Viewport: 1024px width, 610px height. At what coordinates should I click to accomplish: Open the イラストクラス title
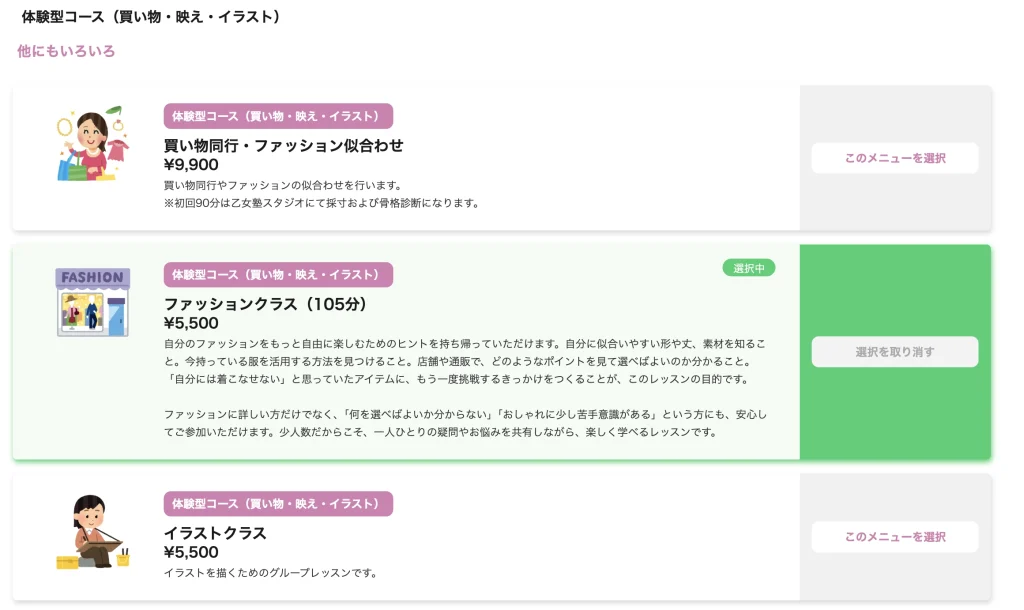click(215, 533)
